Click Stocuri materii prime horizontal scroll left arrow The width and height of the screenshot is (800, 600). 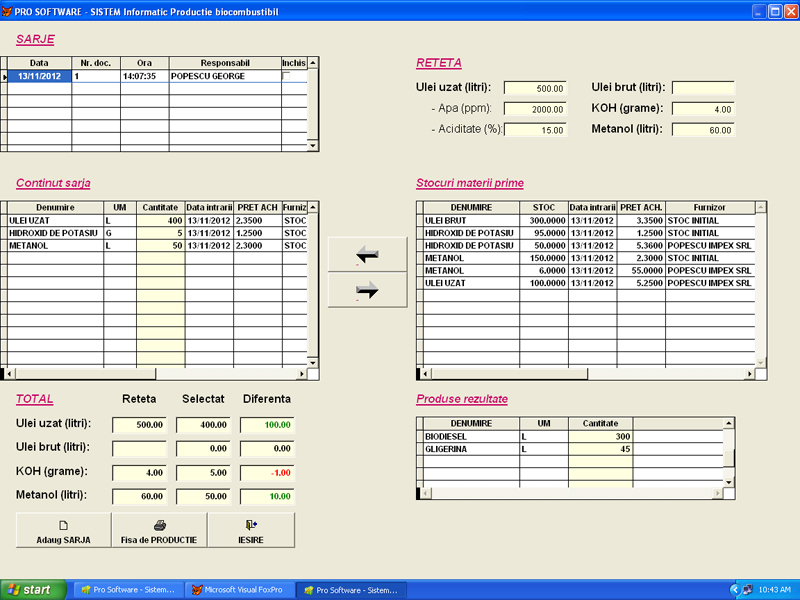pos(426,374)
